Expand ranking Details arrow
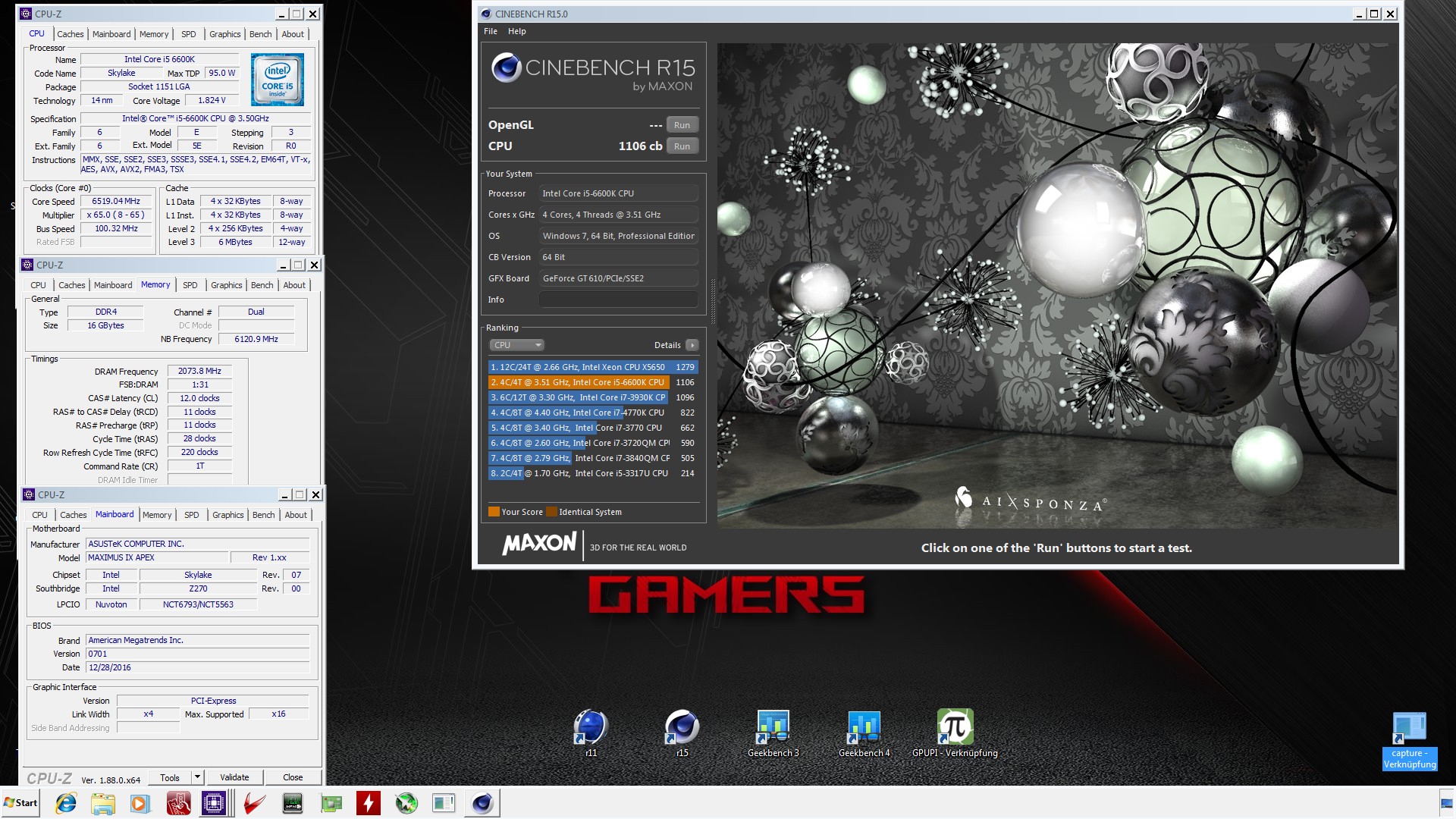 click(x=692, y=345)
